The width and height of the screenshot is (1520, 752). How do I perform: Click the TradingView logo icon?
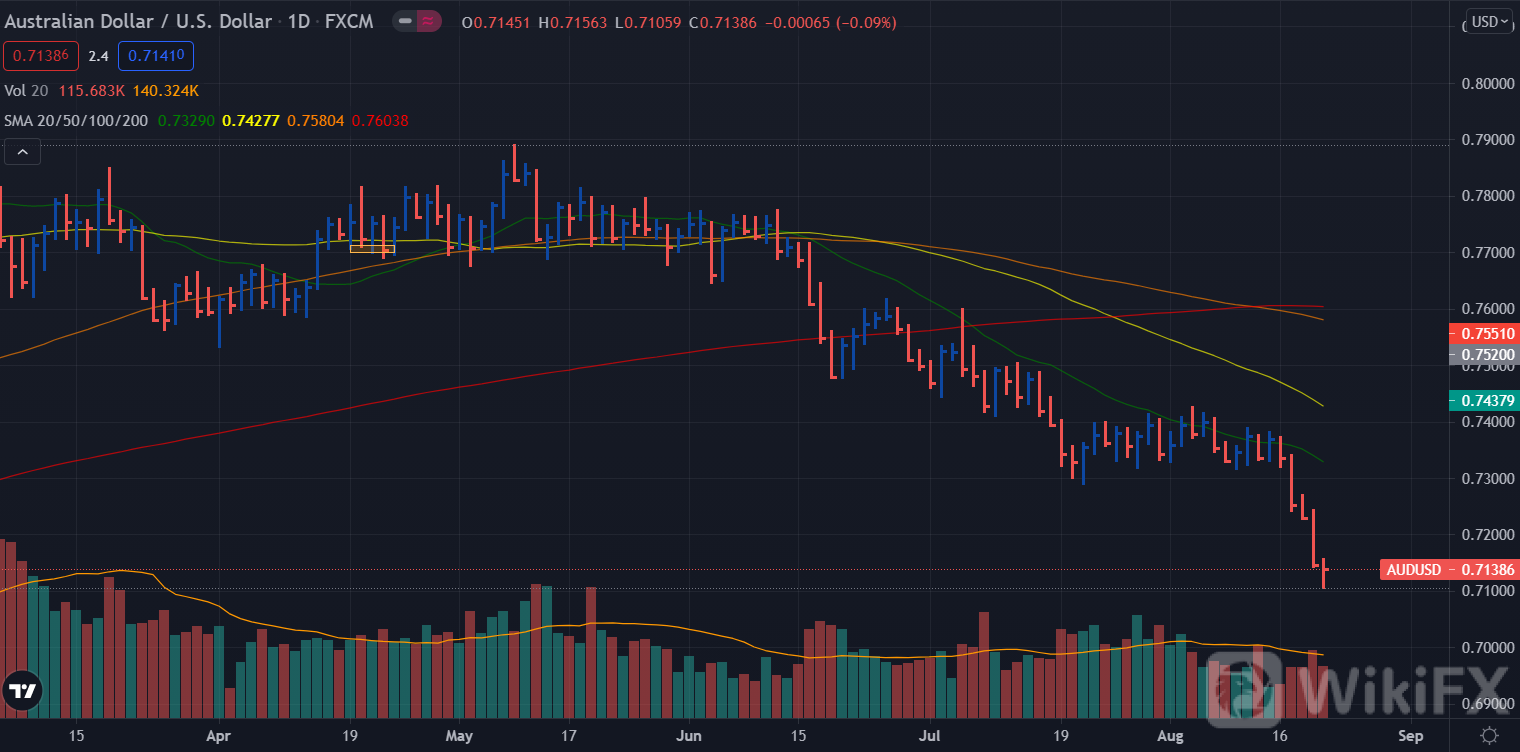pos(22,690)
